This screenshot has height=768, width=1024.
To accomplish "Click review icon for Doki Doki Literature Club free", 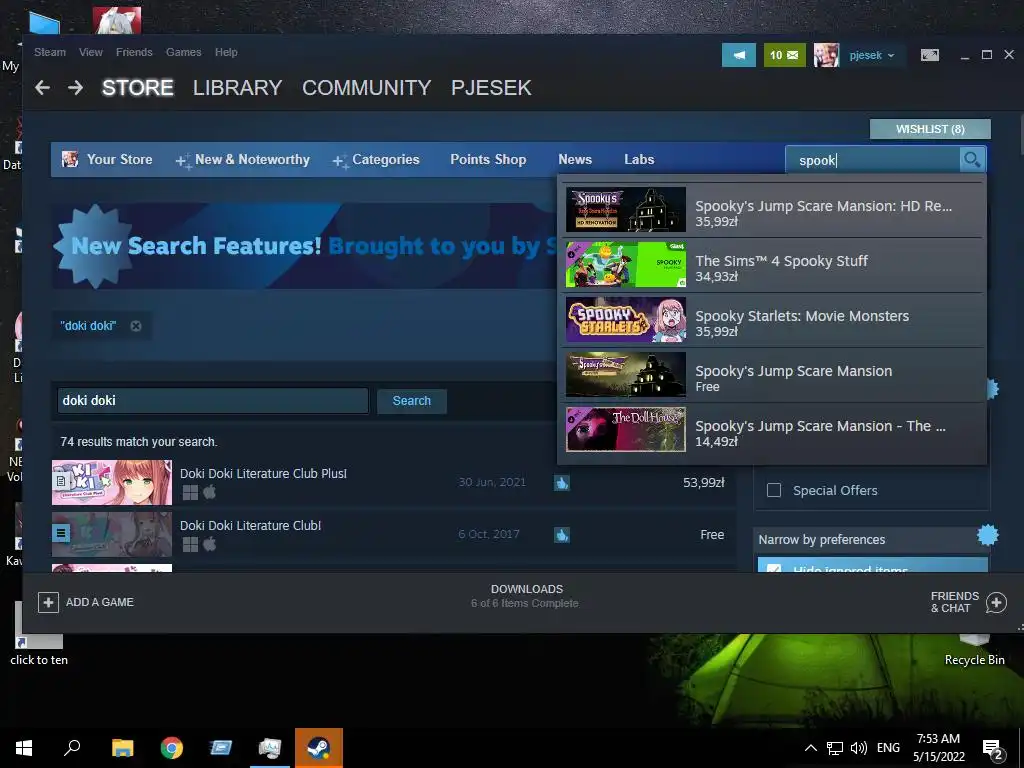I will pyautogui.click(x=562, y=535).
